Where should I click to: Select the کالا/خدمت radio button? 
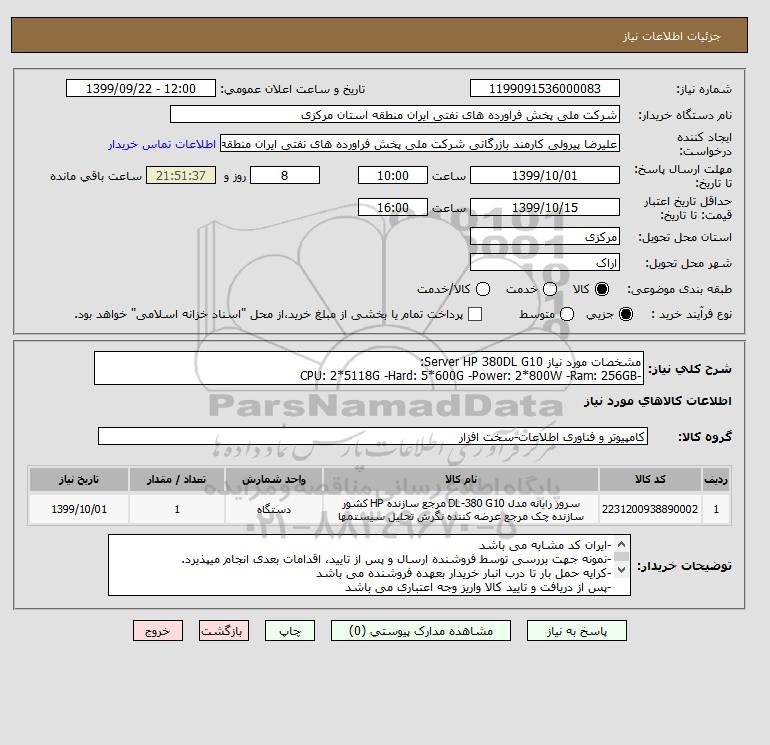[x=483, y=289]
